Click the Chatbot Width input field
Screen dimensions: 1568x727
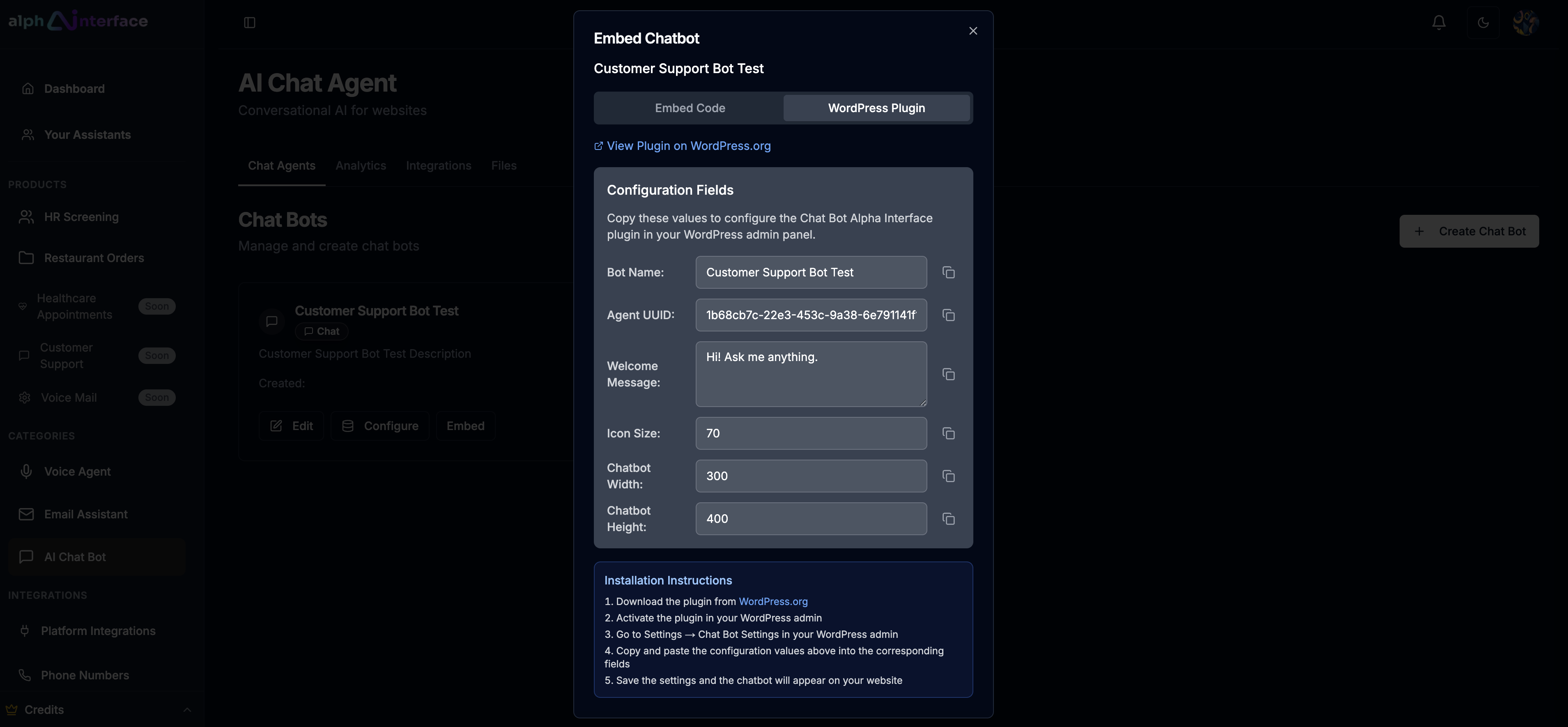(x=810, y=476)
